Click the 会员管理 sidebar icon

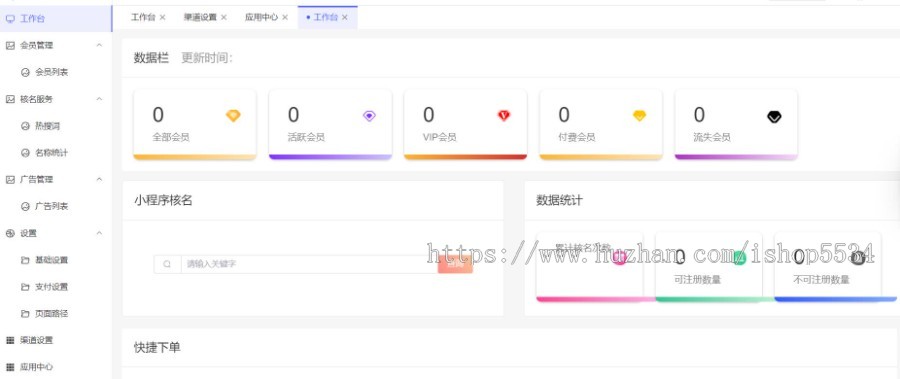[10, 45]
